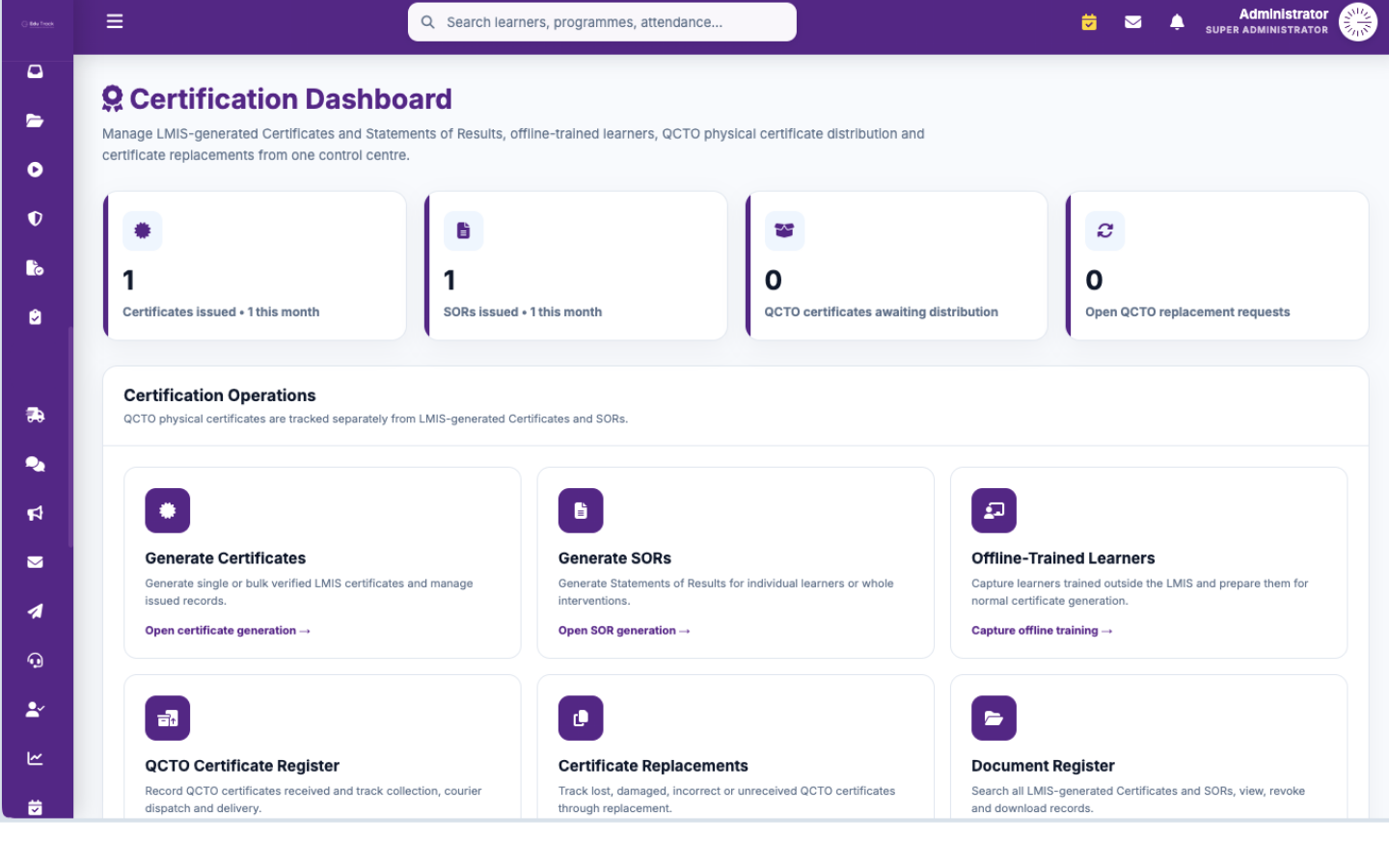
Task: Open the inbox tray icon in the sidebar
Action: click(x=36, y=71)
